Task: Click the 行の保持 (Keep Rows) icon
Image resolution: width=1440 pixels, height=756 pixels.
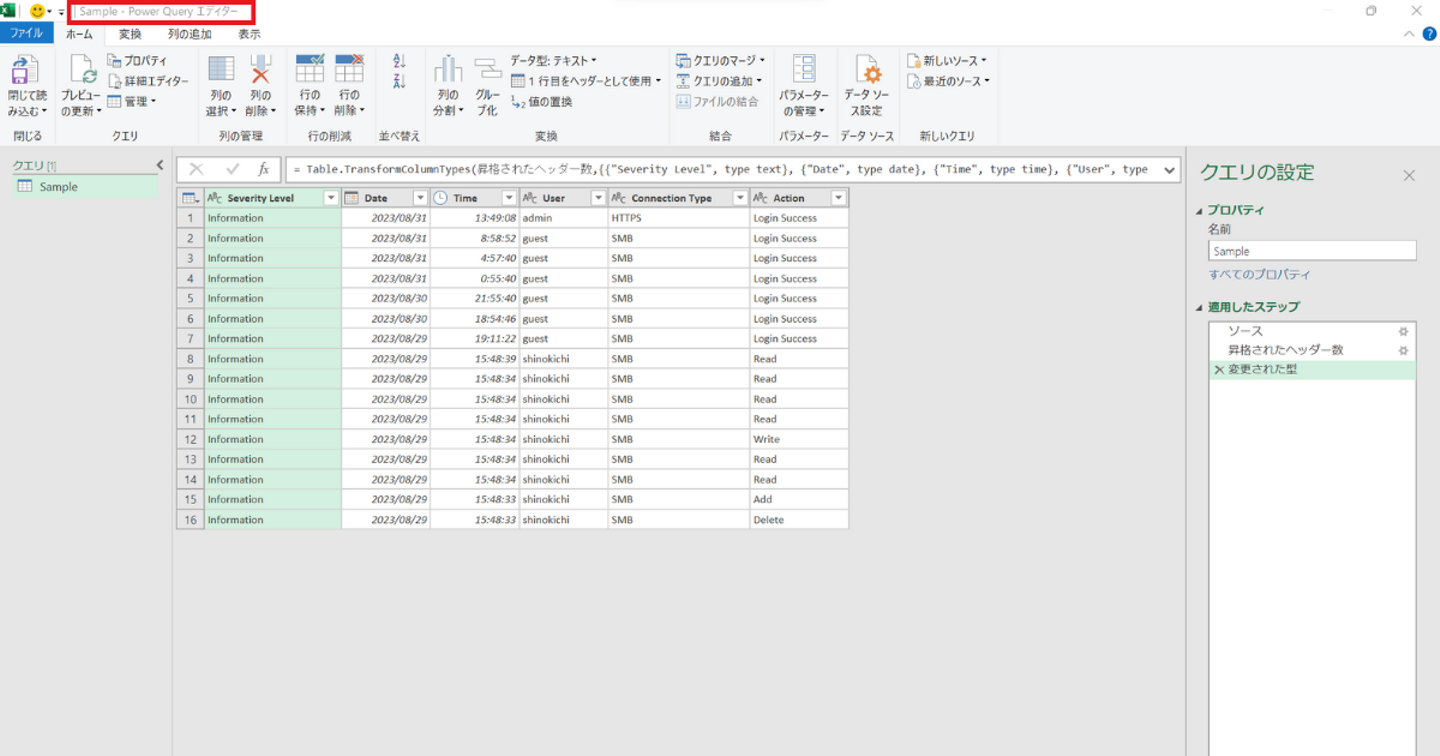Action: [309, 70]
